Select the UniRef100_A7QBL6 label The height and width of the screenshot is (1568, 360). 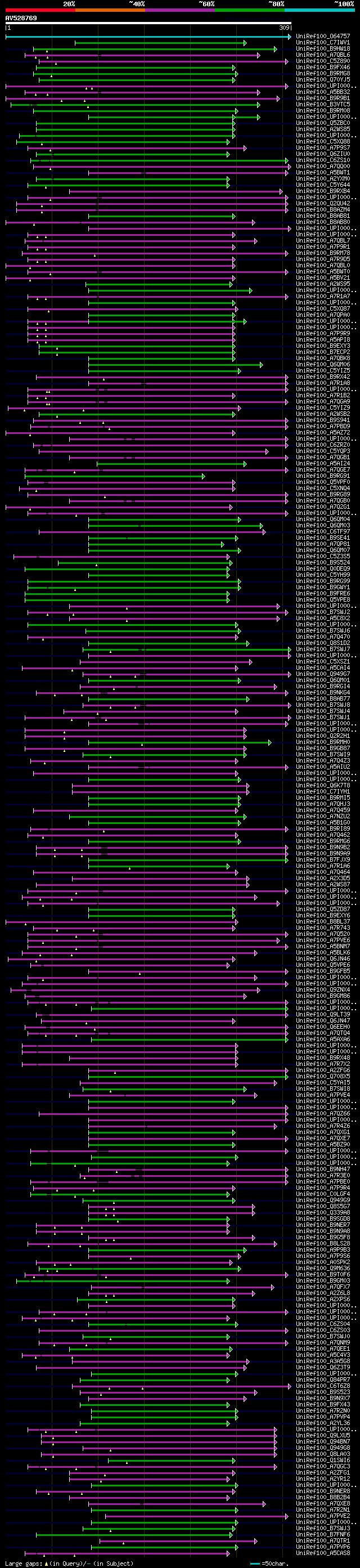pyautogui.click(x=323, y=55)
